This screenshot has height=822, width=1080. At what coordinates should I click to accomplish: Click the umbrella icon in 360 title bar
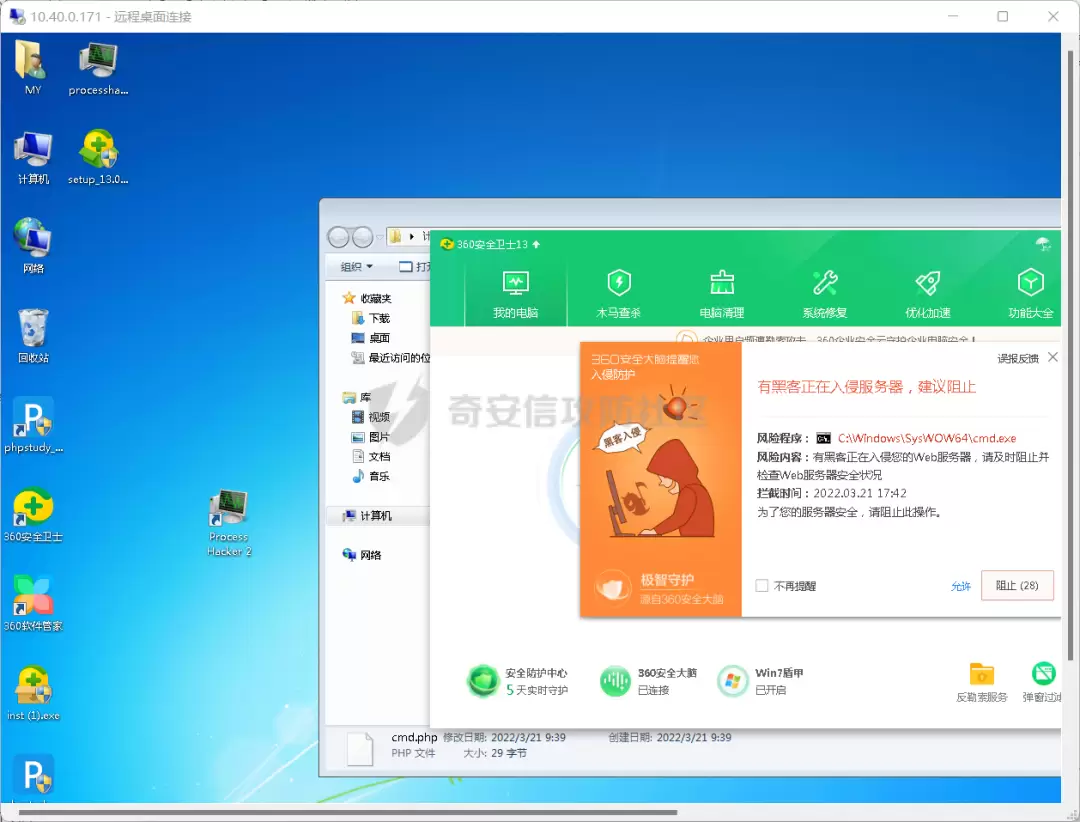[1043, 244]
